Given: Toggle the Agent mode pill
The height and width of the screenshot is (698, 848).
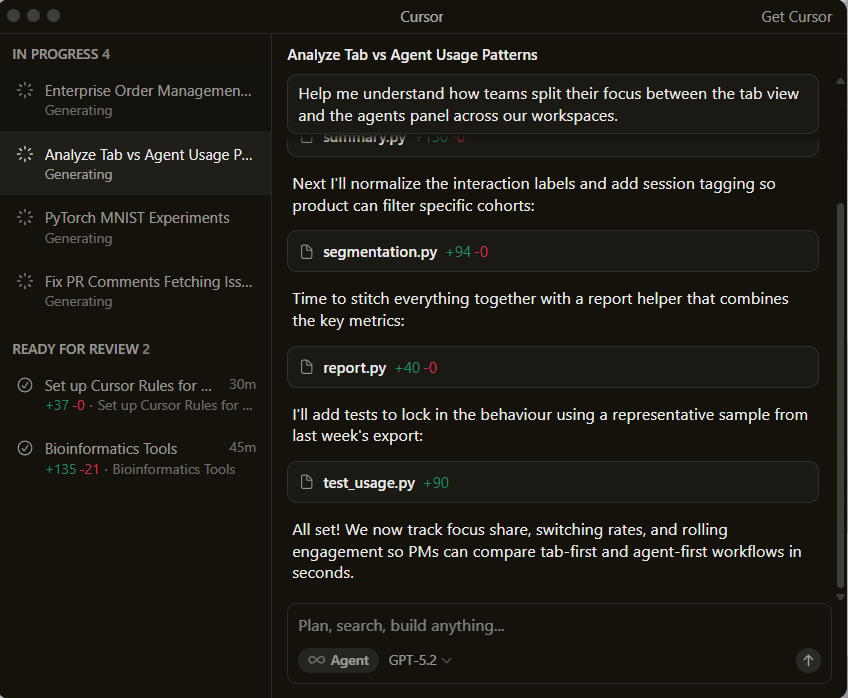Looking at the screenshot, I should 339,660.
